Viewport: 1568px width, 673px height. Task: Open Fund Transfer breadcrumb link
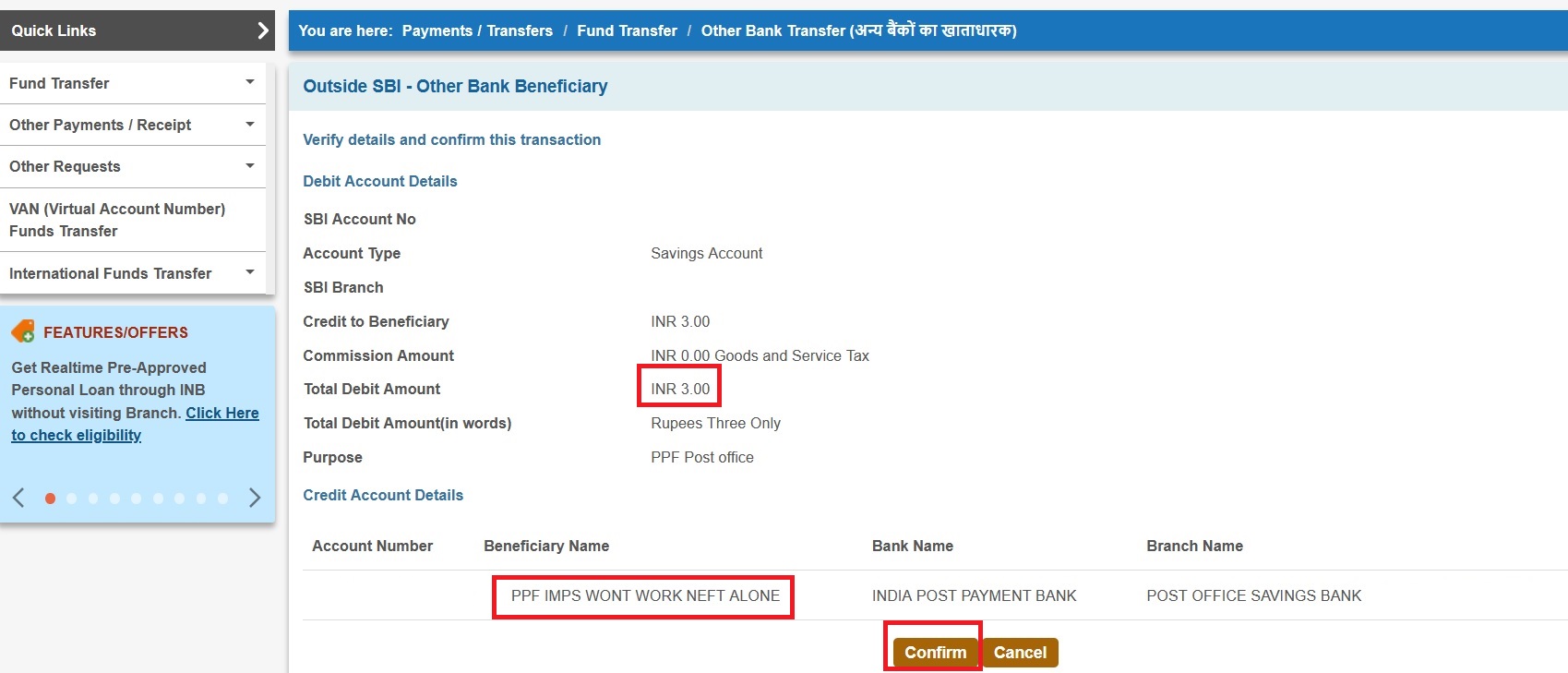pyautogui.click(x=627, y=30)
